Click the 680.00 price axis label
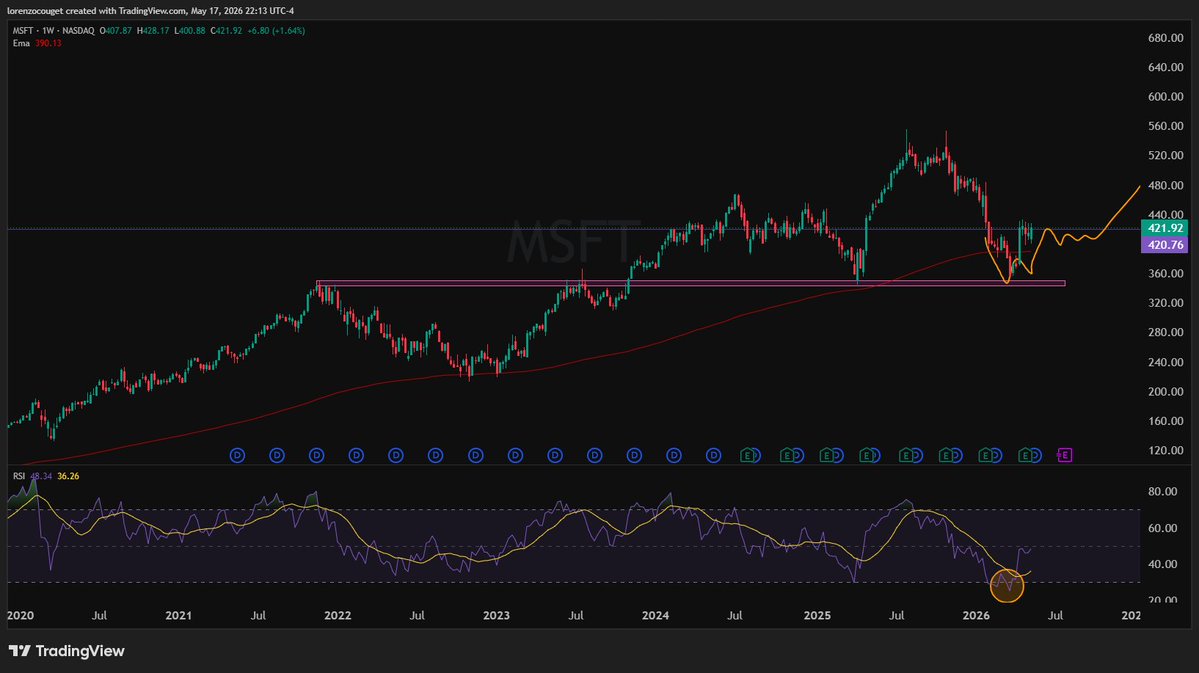 1165,37
